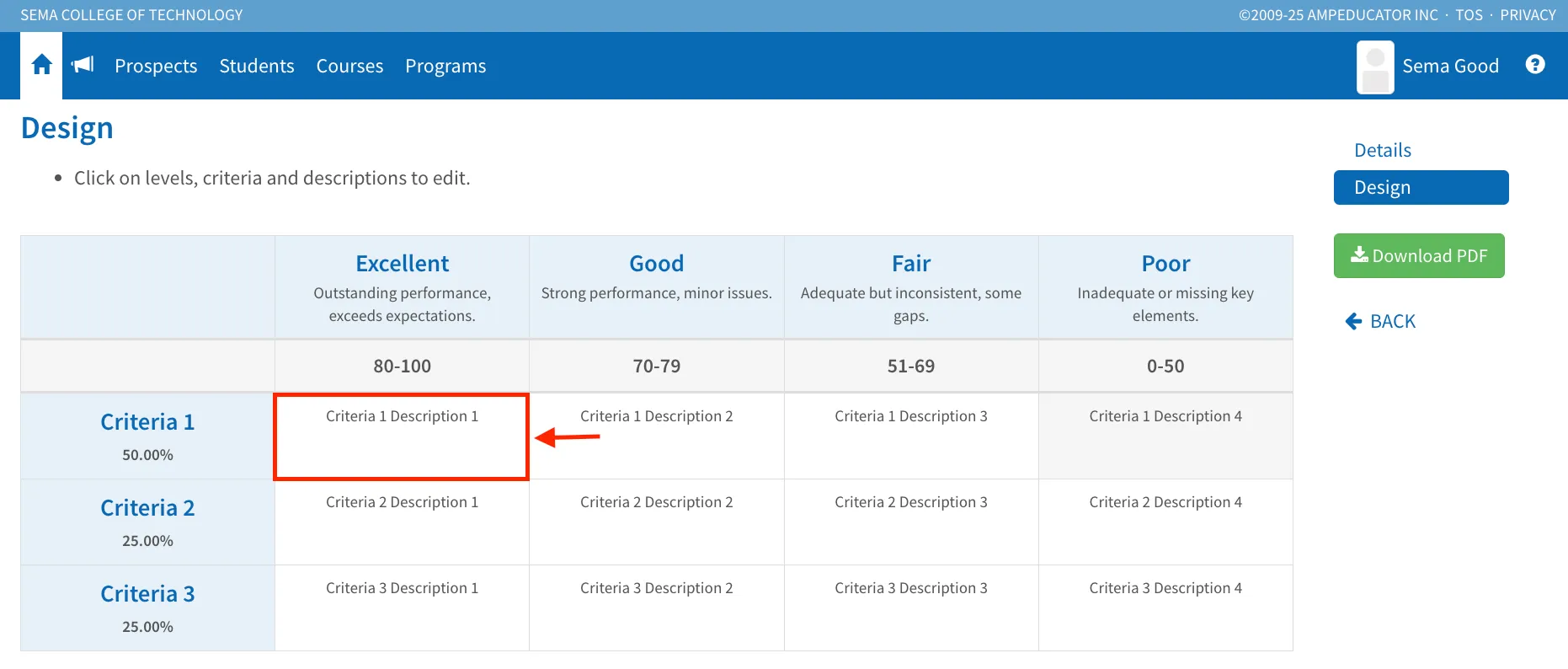Select the Design tab in the sidebar
The width and height of the screenshot is (1568, 669).
coord(1421,187)
